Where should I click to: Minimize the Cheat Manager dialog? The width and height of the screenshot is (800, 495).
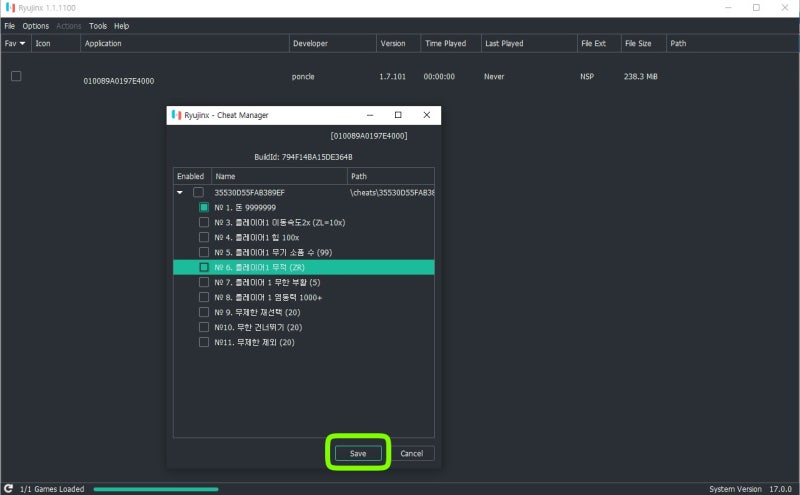(370, 115)
